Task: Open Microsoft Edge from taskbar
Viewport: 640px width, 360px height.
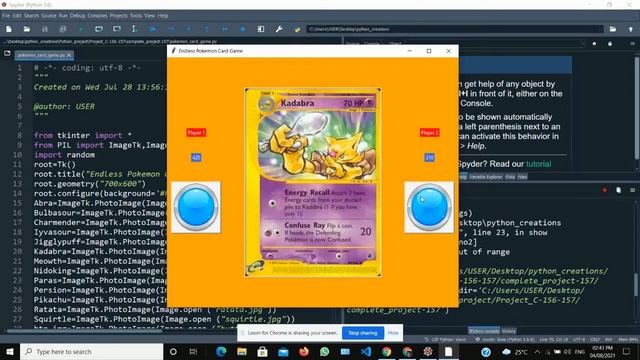Action: [x=221, y=351]
